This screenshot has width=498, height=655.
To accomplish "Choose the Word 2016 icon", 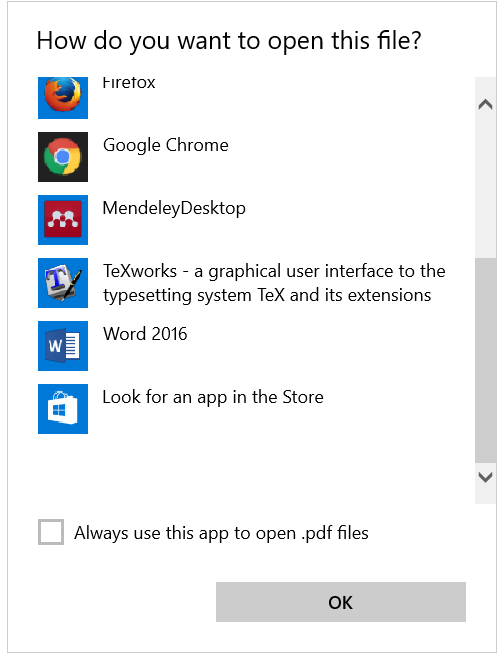I will [63, 346].
